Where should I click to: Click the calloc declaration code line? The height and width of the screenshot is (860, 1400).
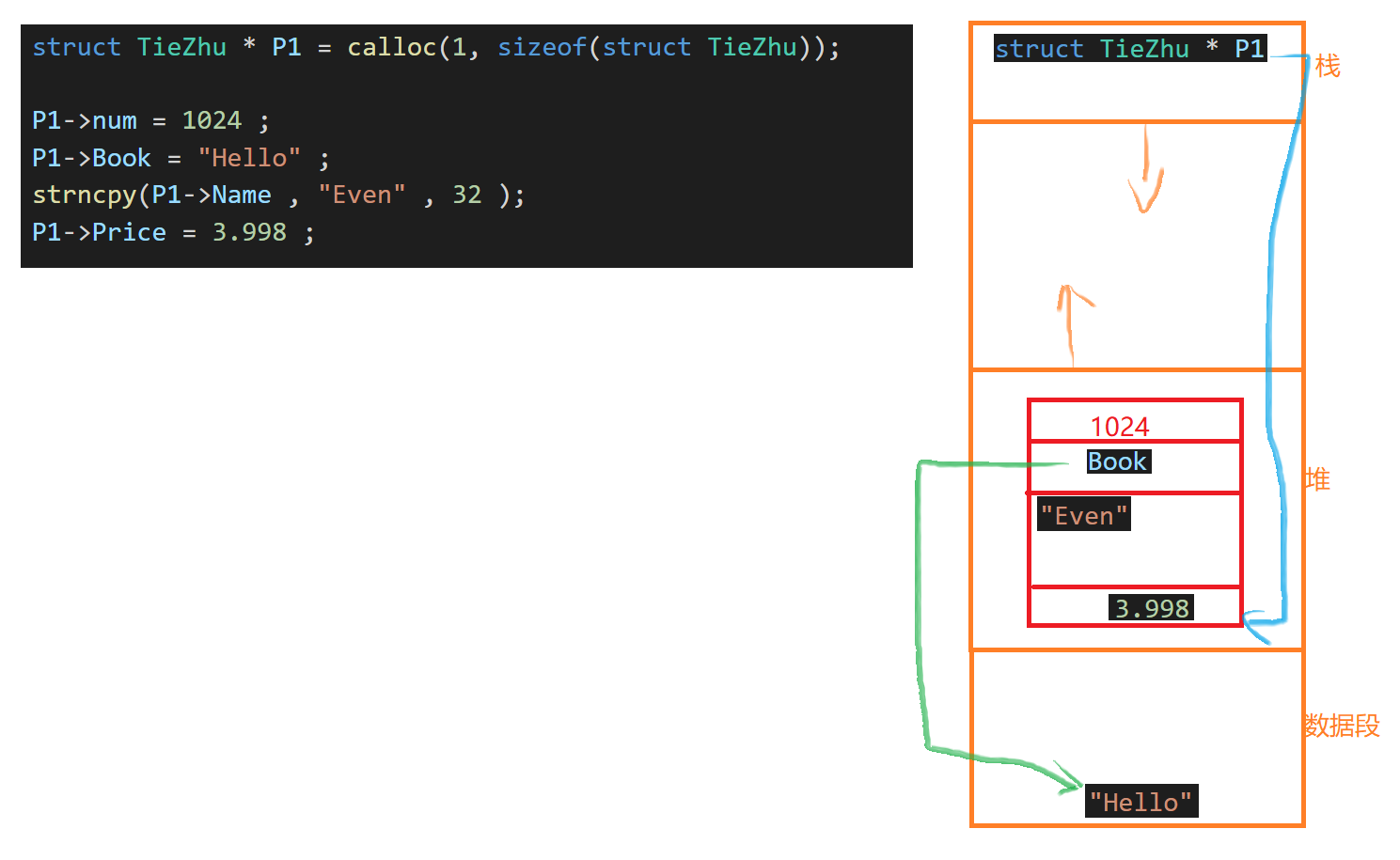pyautogui.click(x=436, y=48)
